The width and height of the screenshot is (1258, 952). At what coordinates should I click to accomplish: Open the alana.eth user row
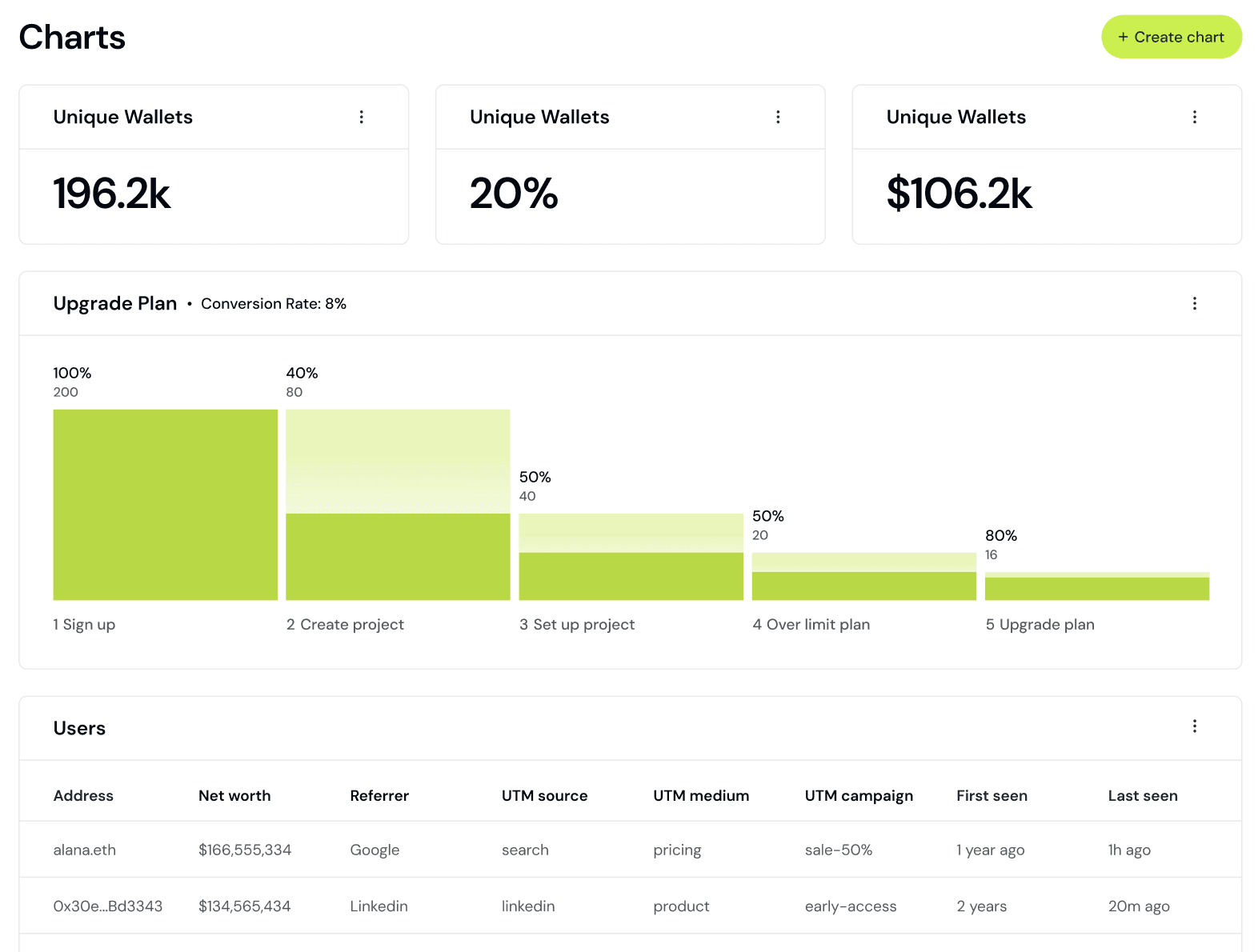[x=631, y=850]
